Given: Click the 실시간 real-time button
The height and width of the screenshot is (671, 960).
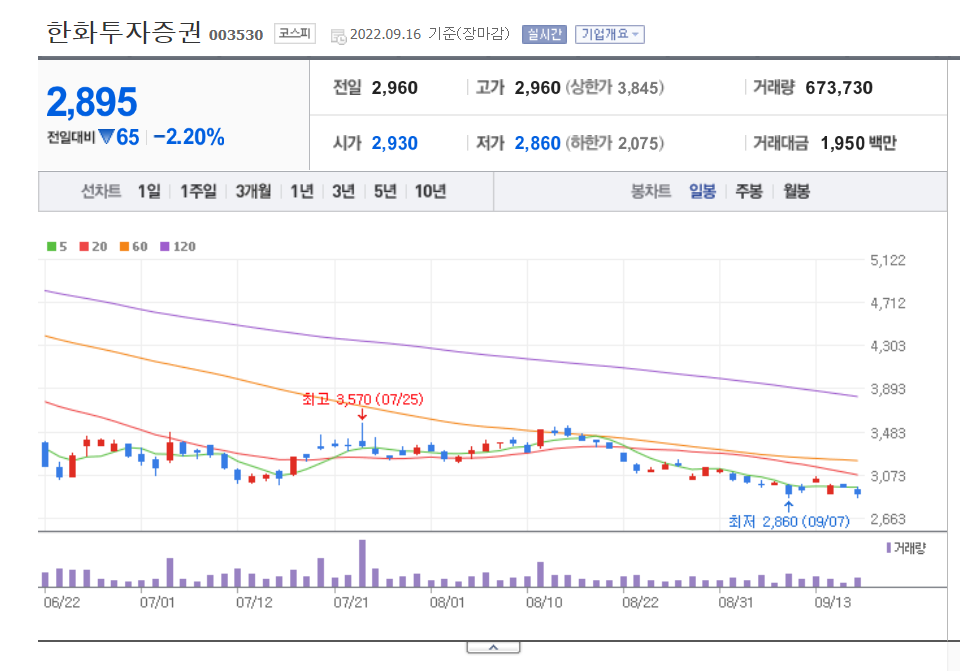Looking at the screenshot, I should pos(544,34).
